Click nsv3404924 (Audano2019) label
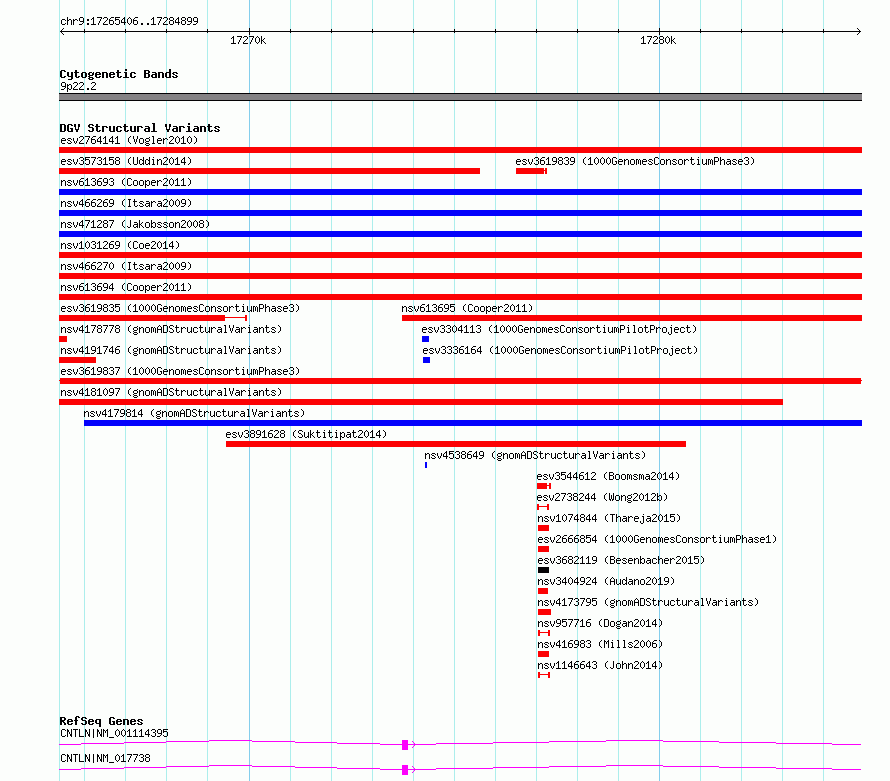Screen dimensions: 890x781 [606, 581]
